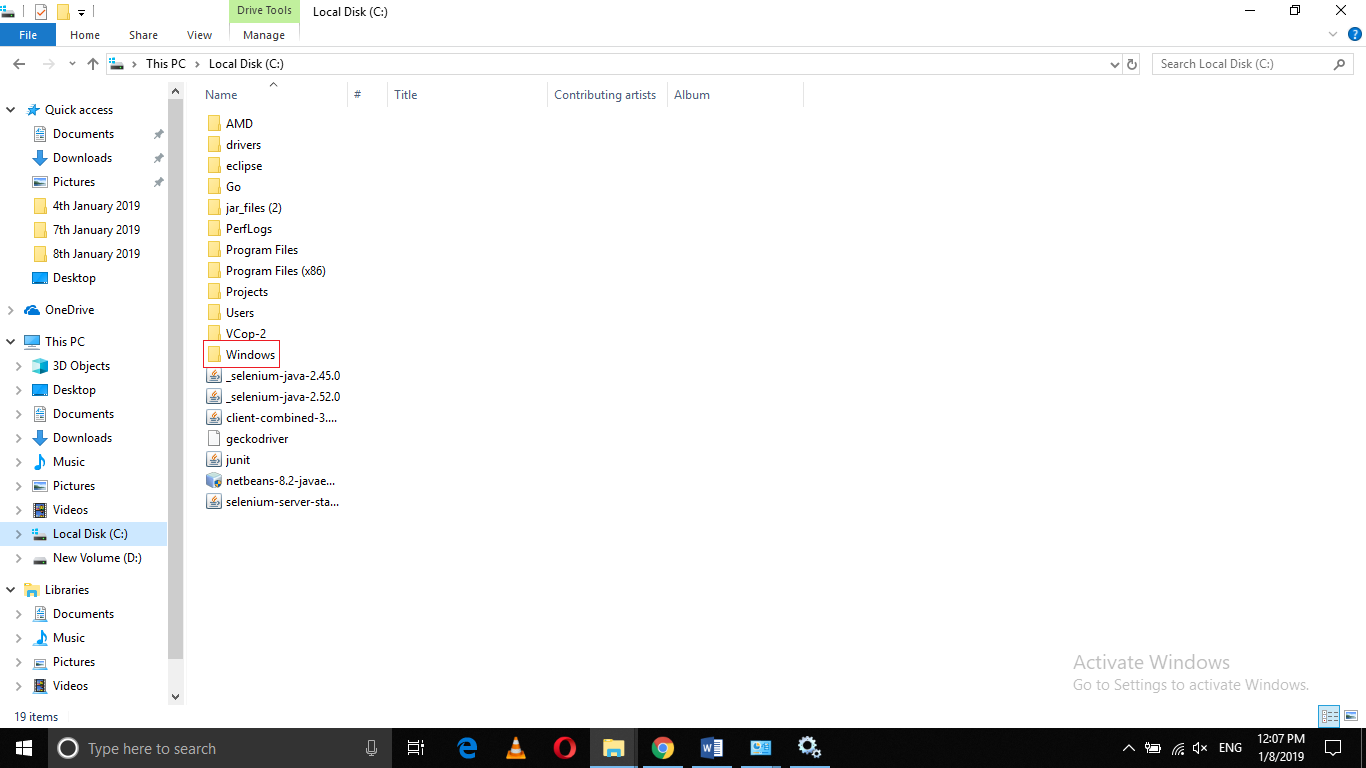Click the search magnifier in the search box

click(x=1340, y=63)
